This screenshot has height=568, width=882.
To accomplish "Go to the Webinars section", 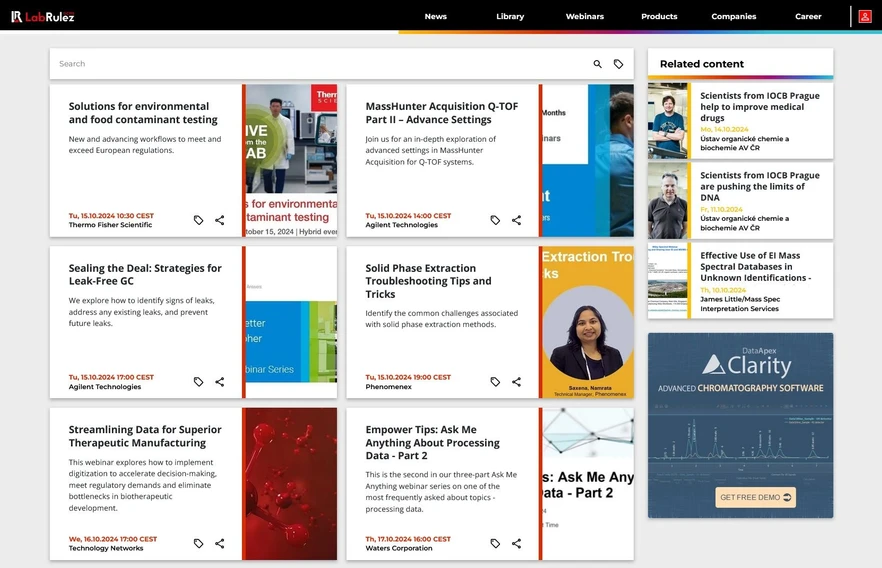I will point(584,16).
